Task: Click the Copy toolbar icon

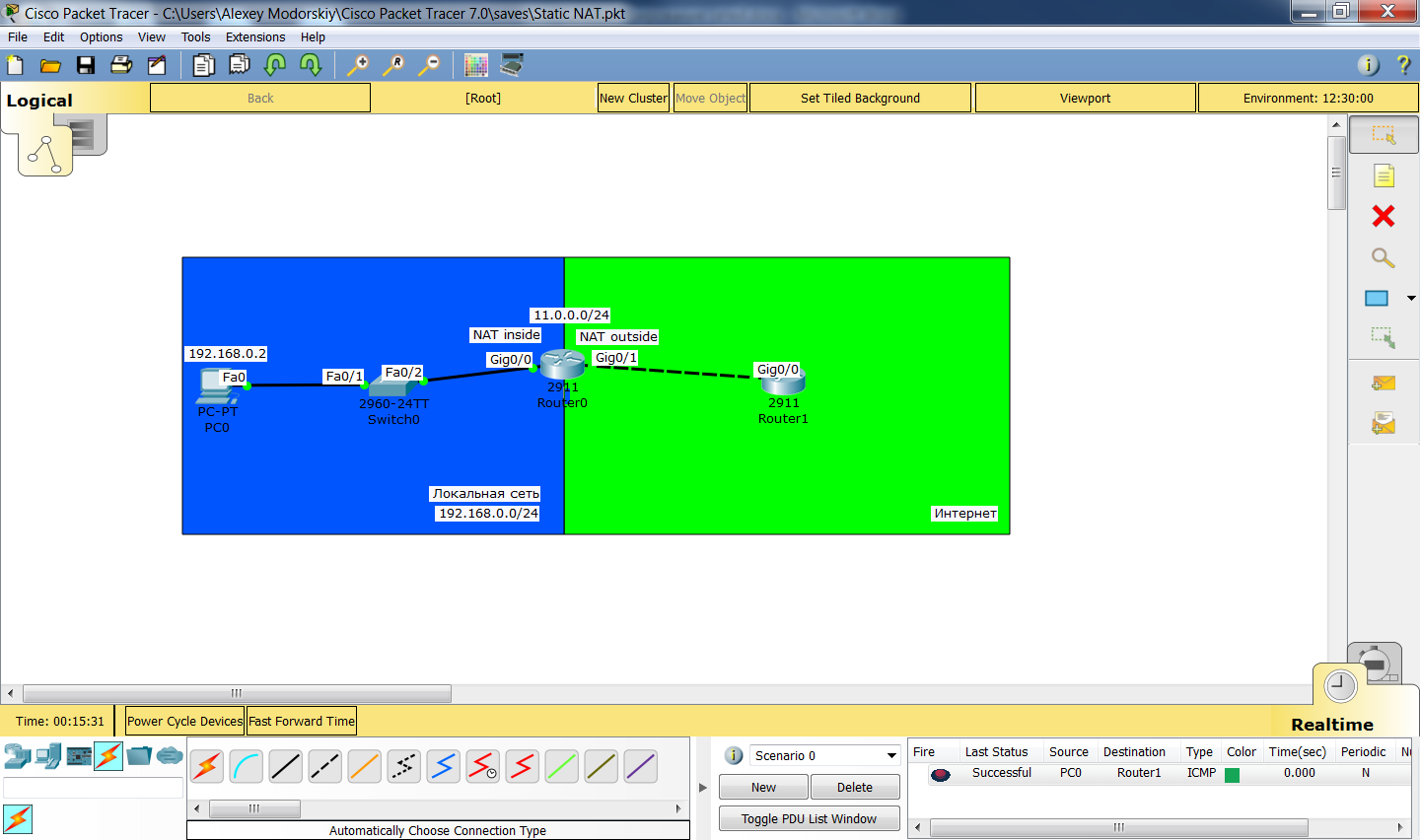Action: coord(204,65)
